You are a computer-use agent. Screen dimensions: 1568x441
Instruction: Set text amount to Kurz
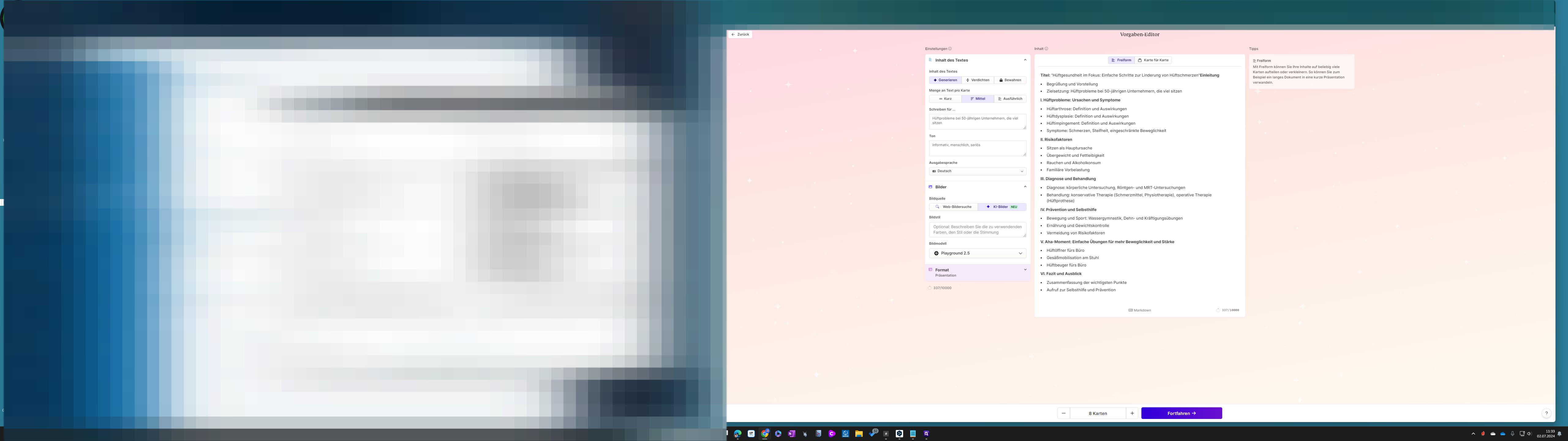tap(945, 99)
